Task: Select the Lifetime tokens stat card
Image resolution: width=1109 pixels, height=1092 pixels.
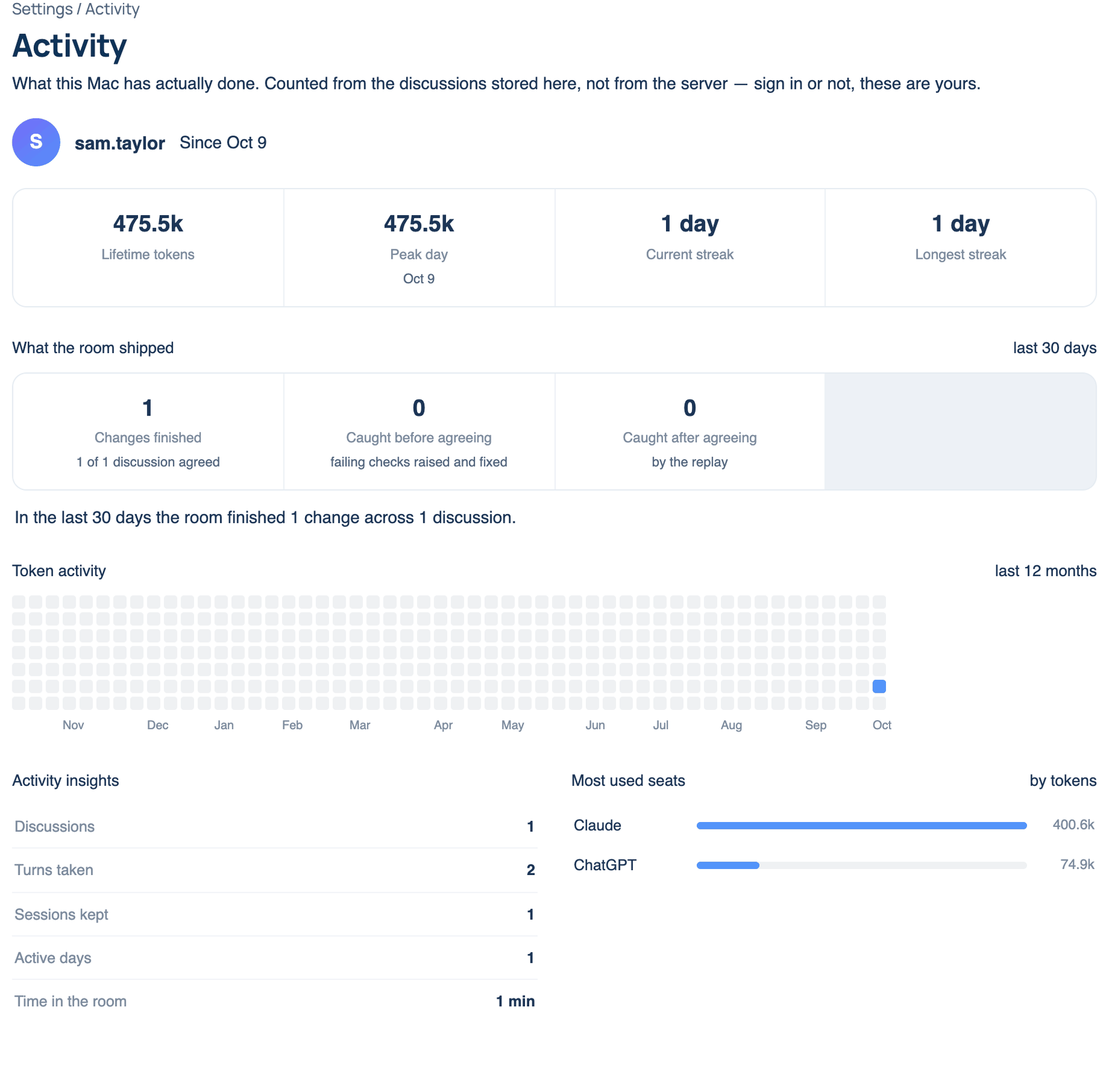Action: pyautogui.click(x=148, y=248)
